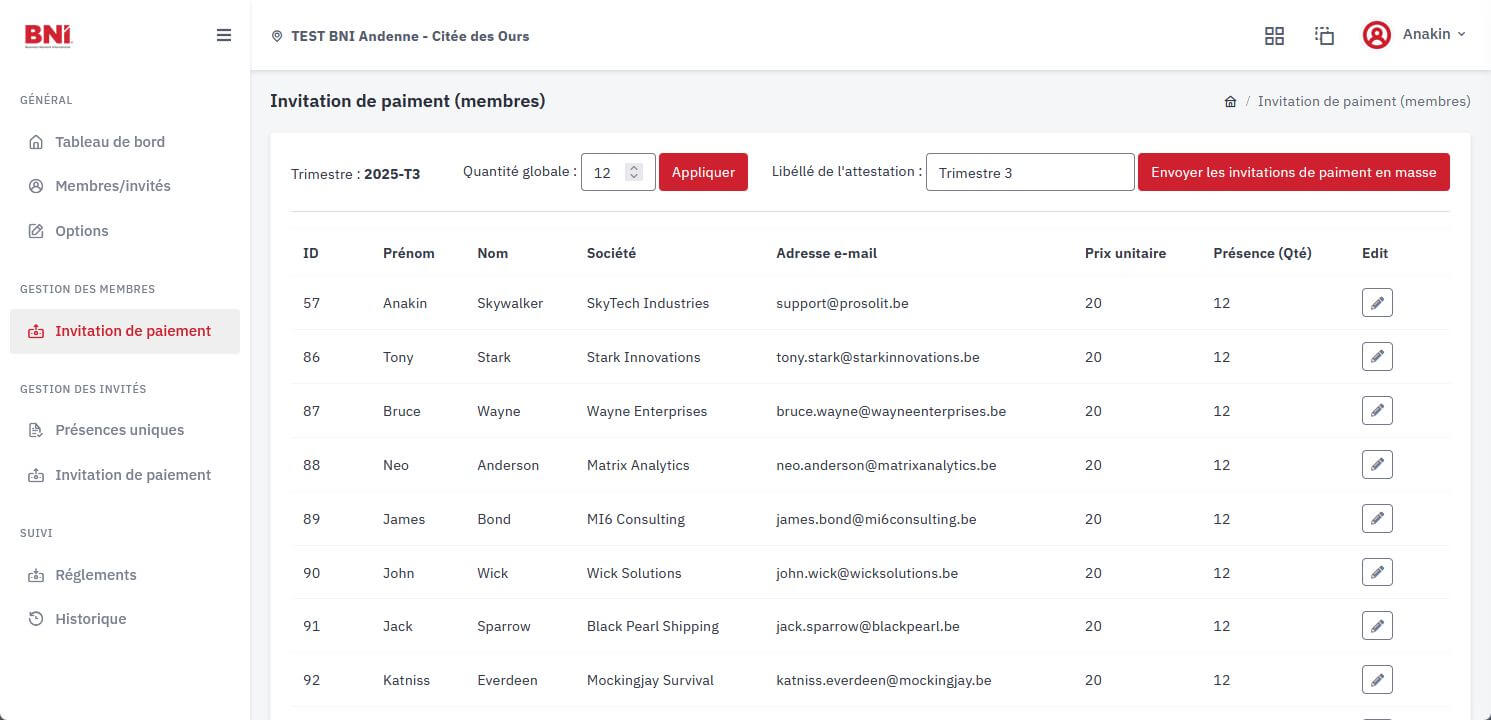Click Stark Innovations company cell
Screen dimensions: 1491x720
(x=644, y=357)
